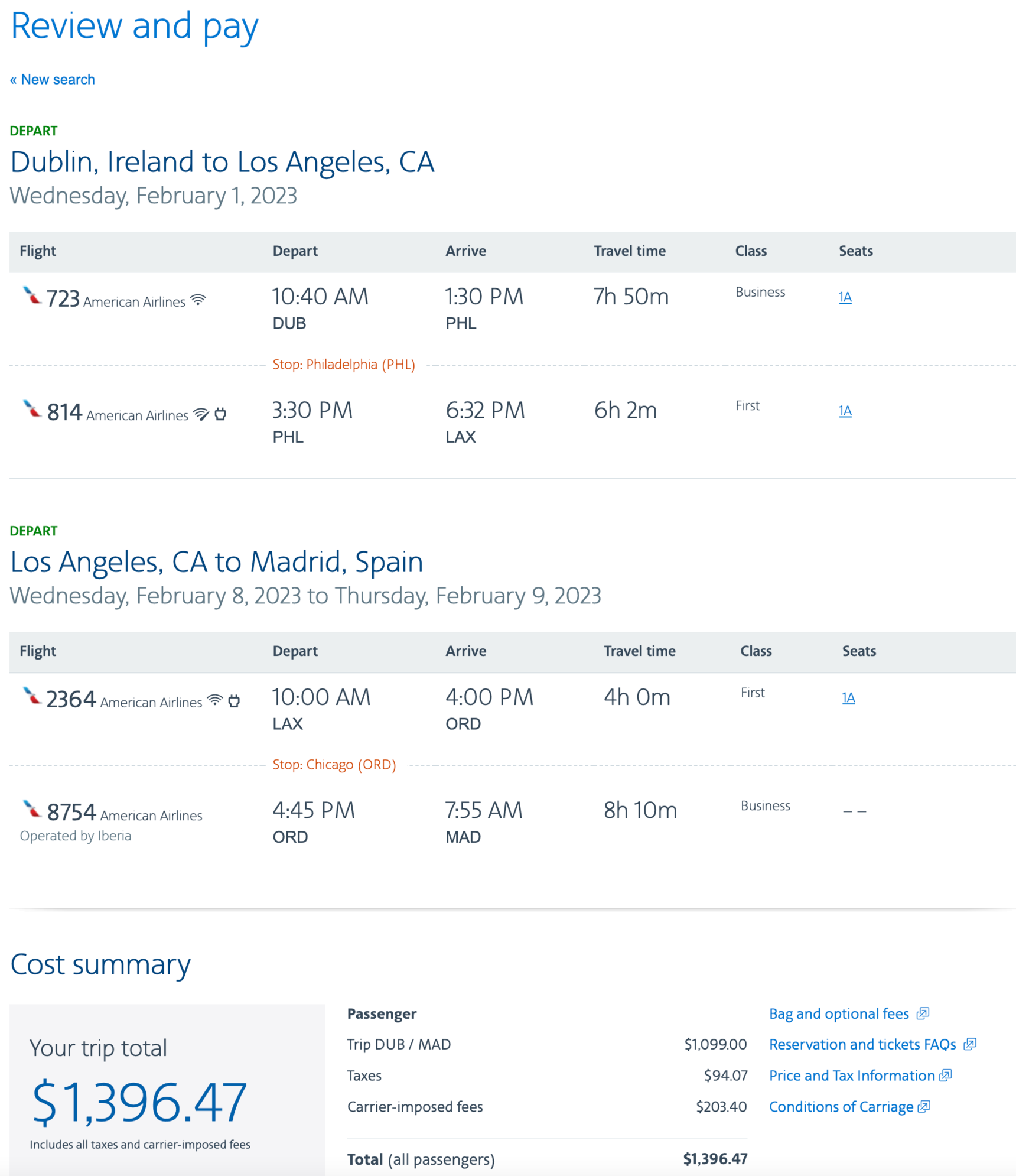Click the American Airlines logo beside flight 723
The height and width of the screenshot is (1176, 1016).
click(32, 295)
